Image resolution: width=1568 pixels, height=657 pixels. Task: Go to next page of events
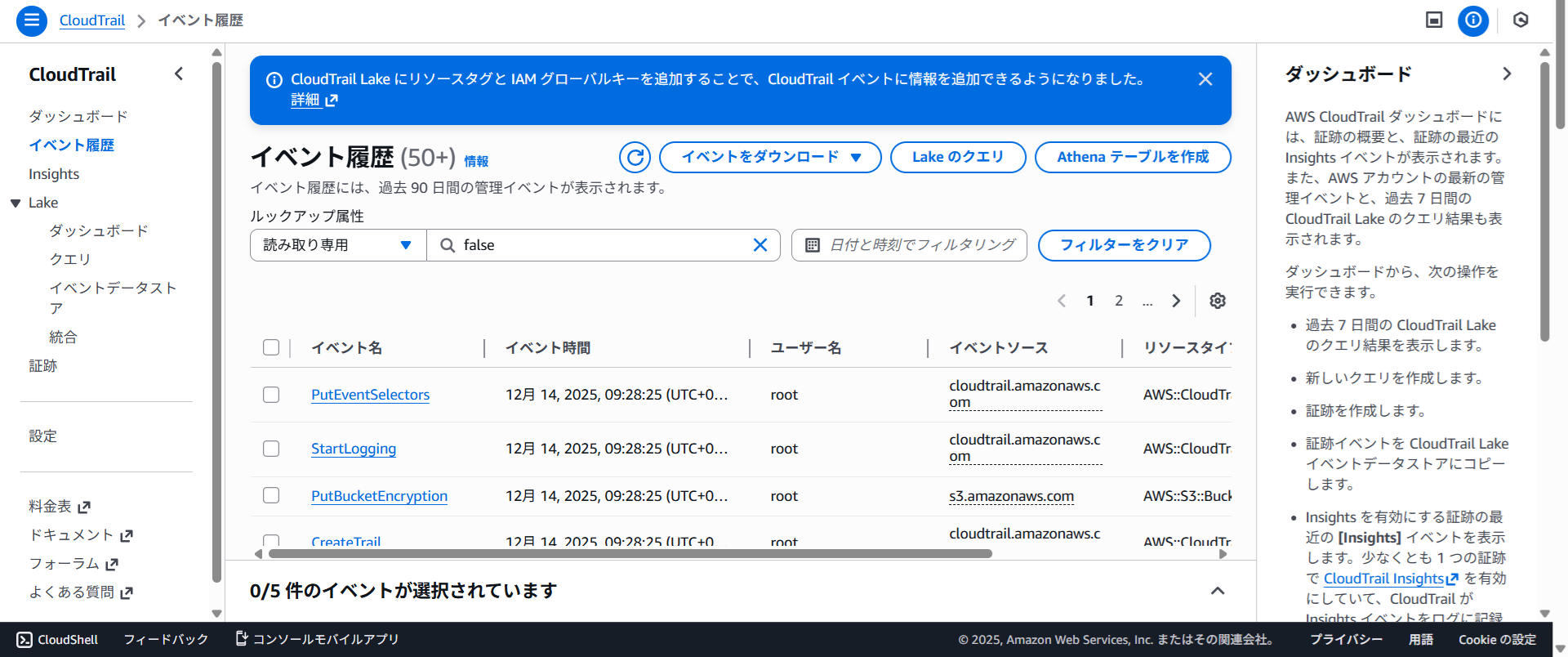tap(1176, 301)
